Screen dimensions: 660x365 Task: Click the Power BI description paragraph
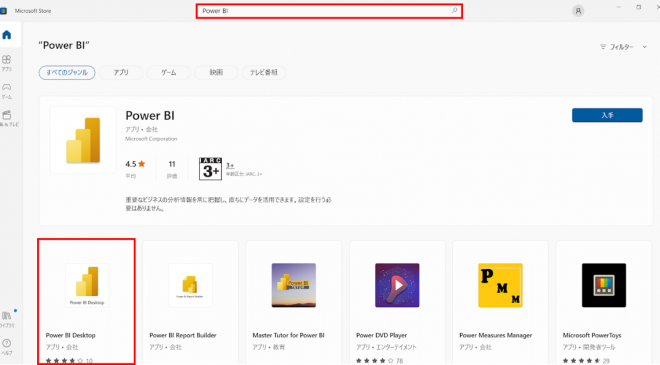229,204
